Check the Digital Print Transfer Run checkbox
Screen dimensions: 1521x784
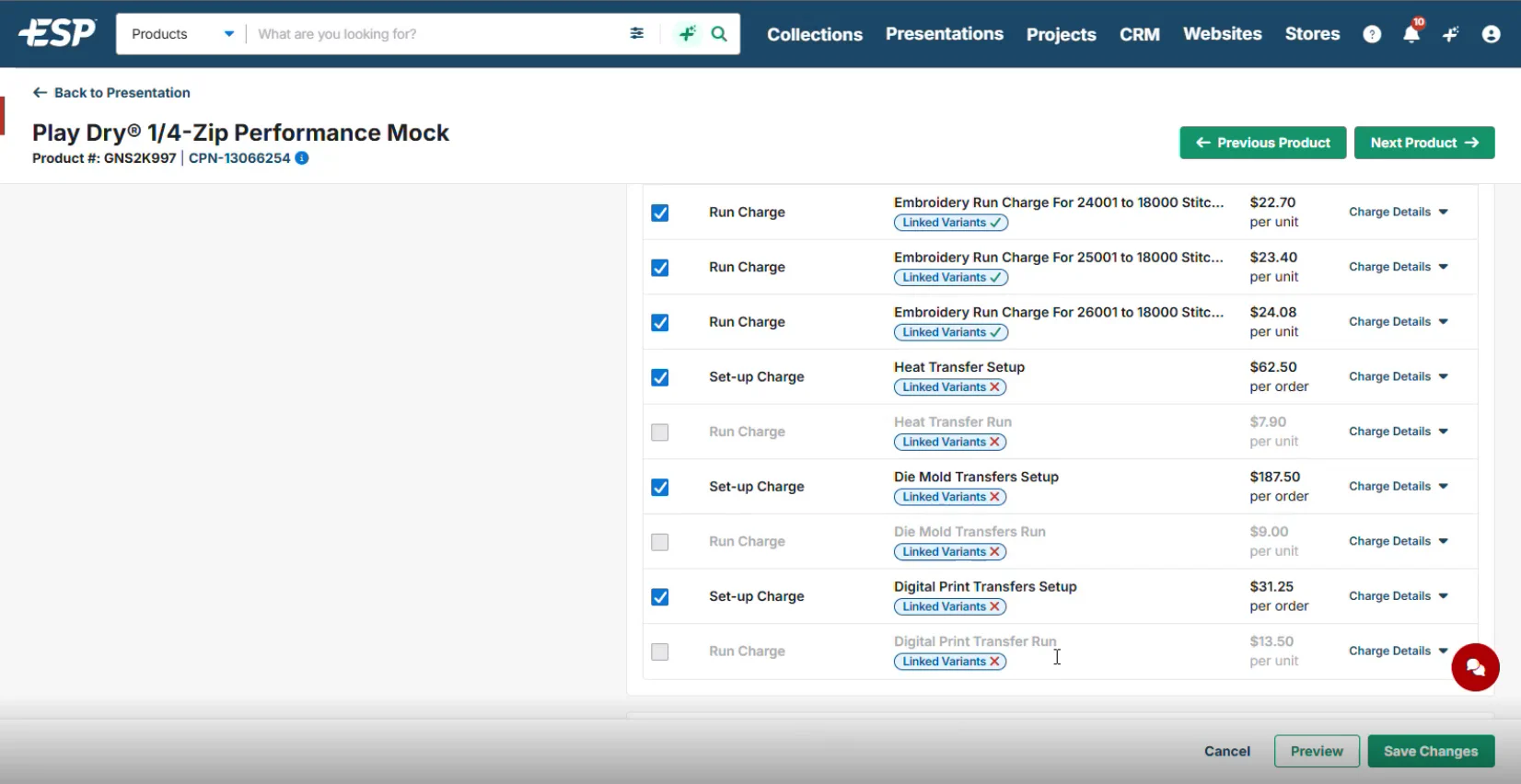(x=660, y=651)
